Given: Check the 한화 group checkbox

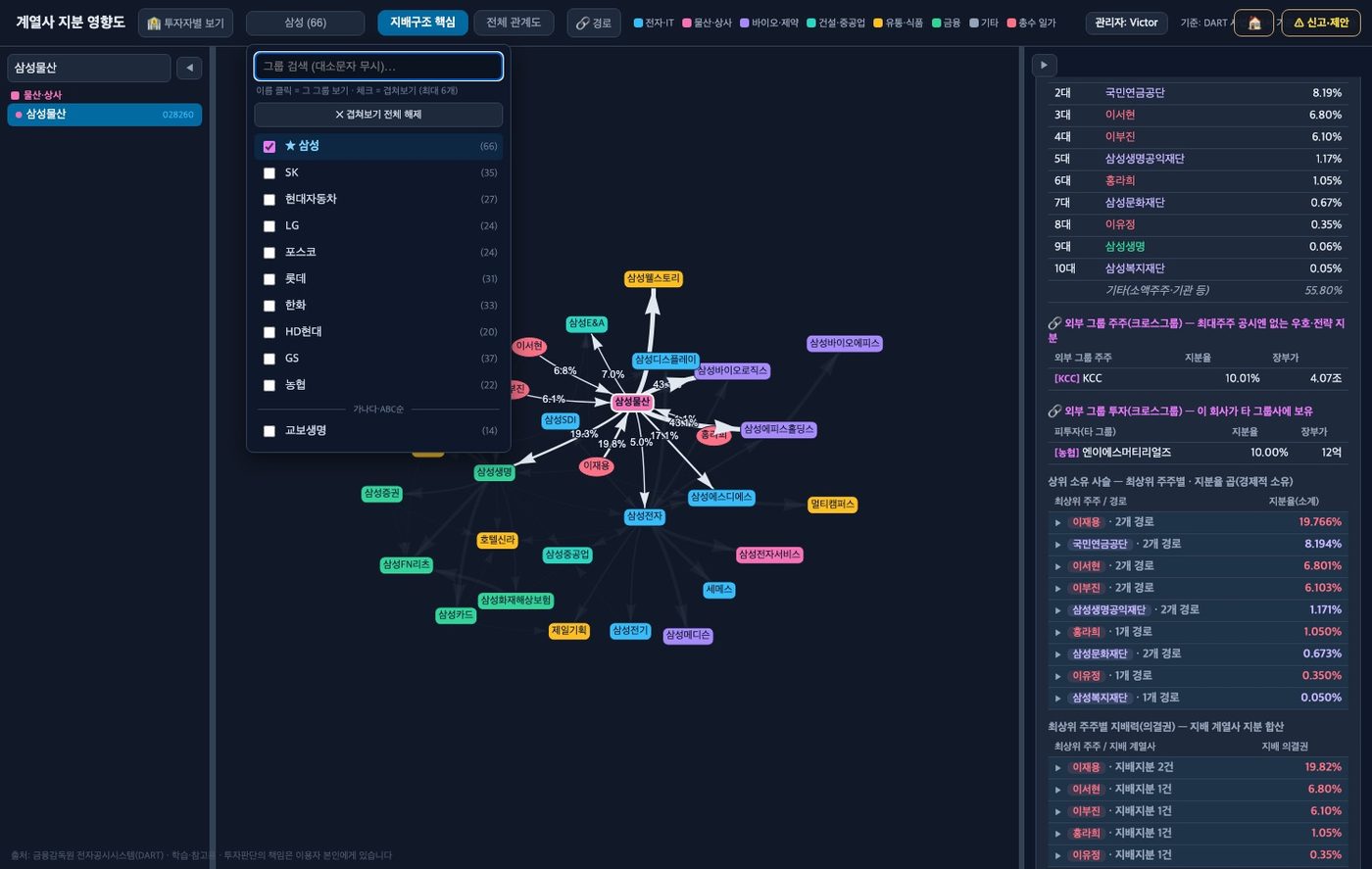Looking at the screenshot, I should coord(269,306).
